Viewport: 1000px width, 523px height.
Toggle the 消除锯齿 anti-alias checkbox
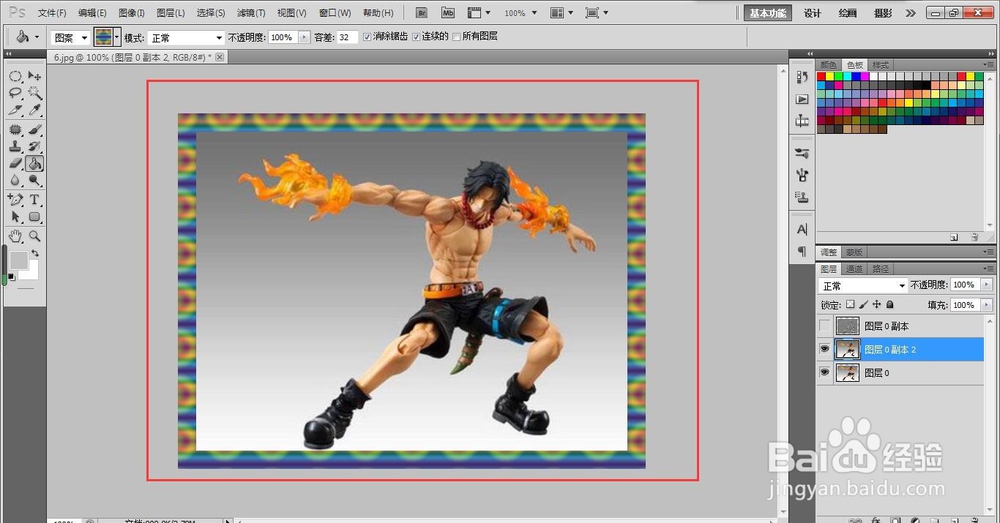pos(367,37)
